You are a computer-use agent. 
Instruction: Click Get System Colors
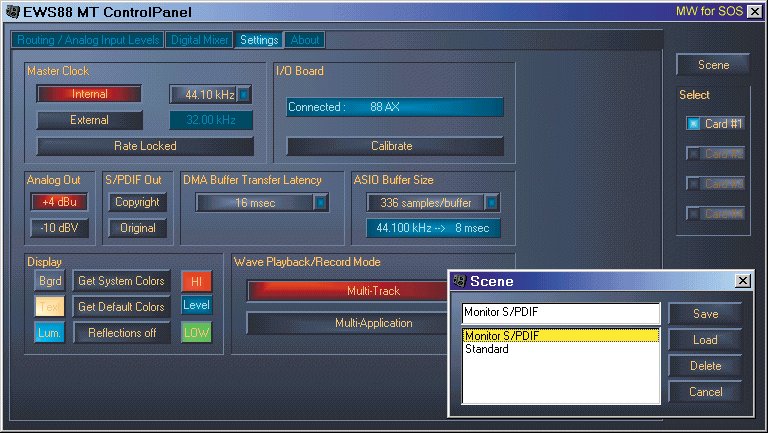(121, 281)
